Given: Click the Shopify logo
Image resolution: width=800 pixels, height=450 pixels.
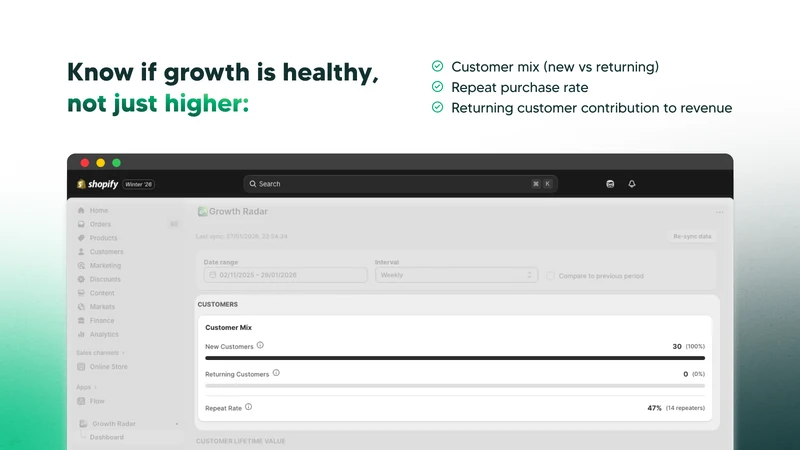Looking at the screenshot, I should tap(97, 184).
